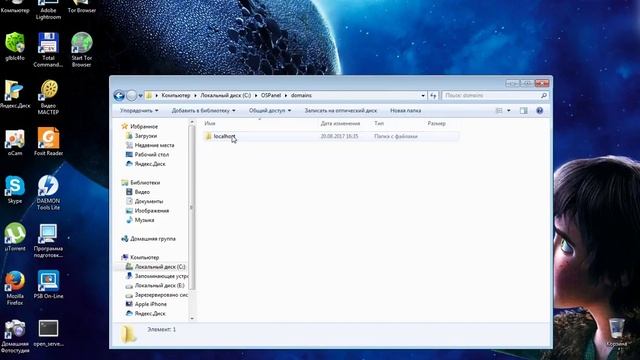Image resolution: width=640 pixels, height=360 pixels.
Task: Expand the address bar history dropdown
Action: click(x=423, y=96)
